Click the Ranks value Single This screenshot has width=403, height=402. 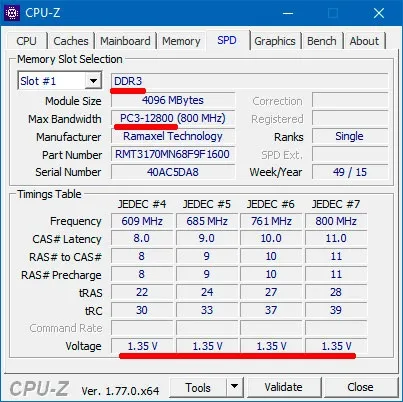(350, 136)
